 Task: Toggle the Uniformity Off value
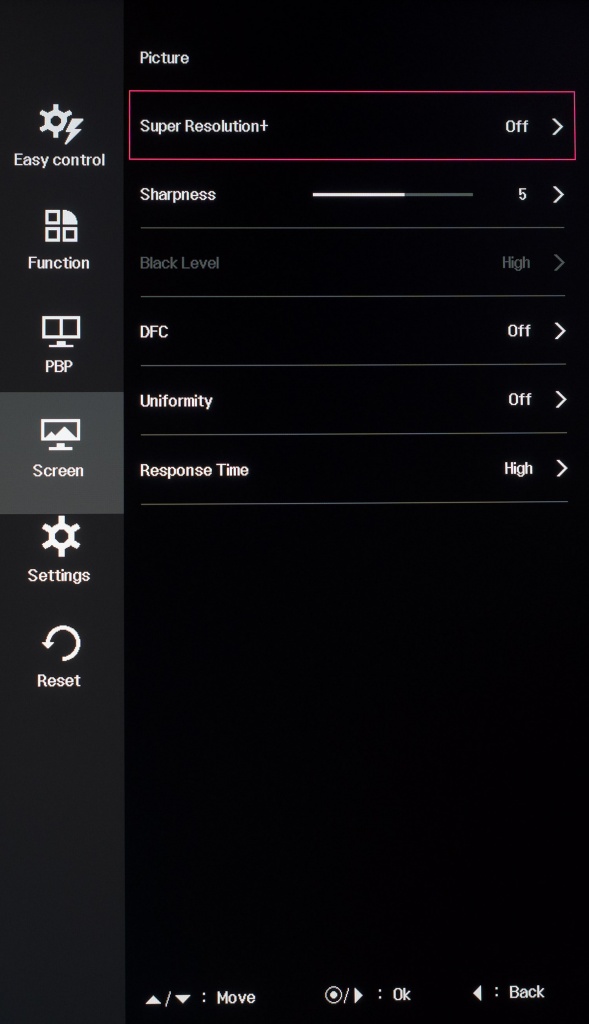(x=520, y=399)
